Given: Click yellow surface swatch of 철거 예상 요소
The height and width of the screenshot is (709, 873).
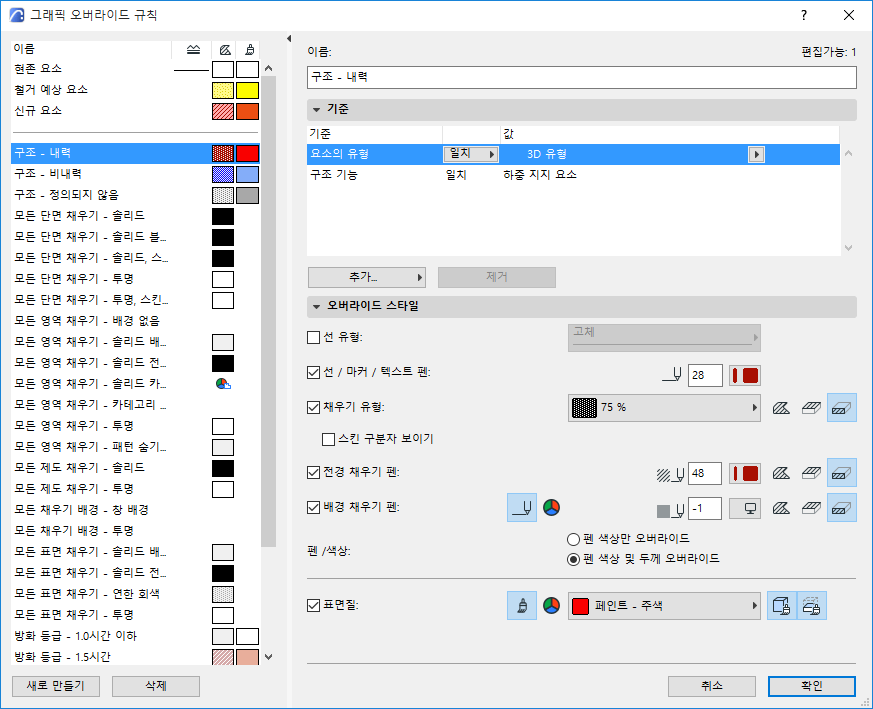Looking at the screenshot, I should pyautogui.click(x=247, y=90).
